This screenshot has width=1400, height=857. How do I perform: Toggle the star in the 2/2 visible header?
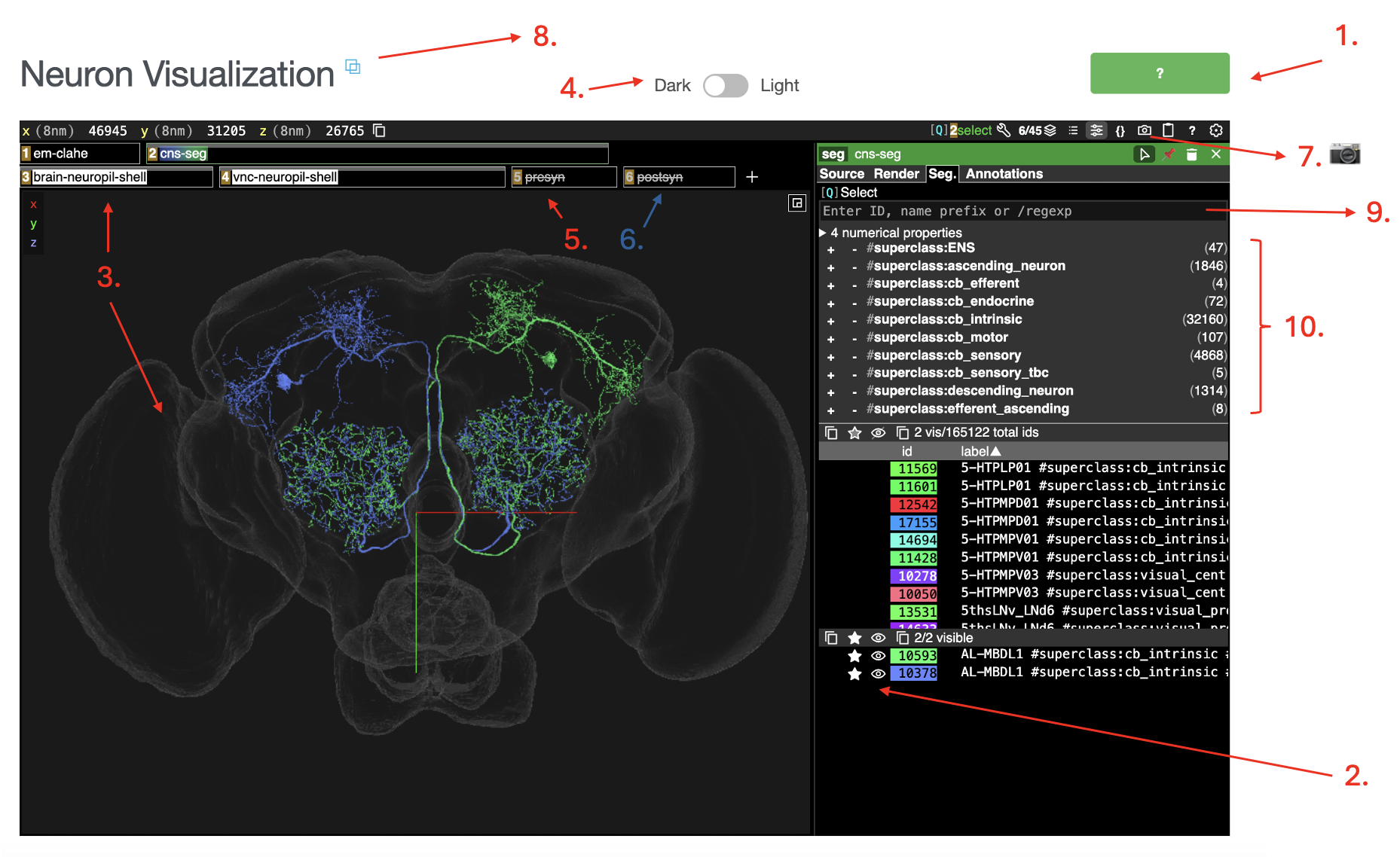[x=854, y=638]
